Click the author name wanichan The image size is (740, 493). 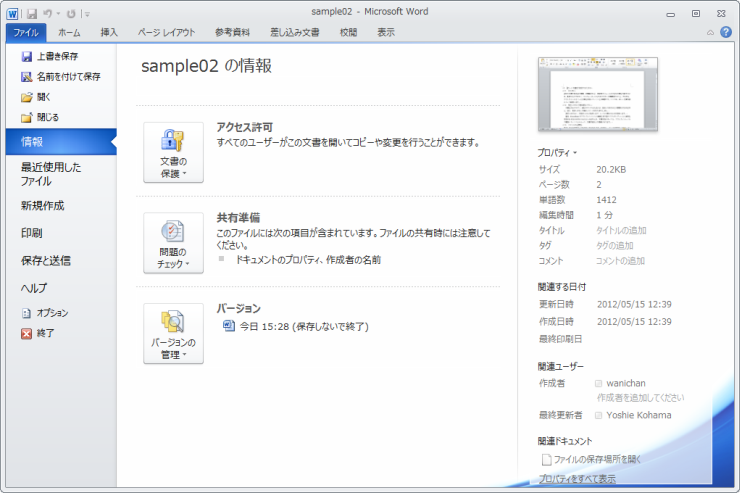tap(626, 383)
